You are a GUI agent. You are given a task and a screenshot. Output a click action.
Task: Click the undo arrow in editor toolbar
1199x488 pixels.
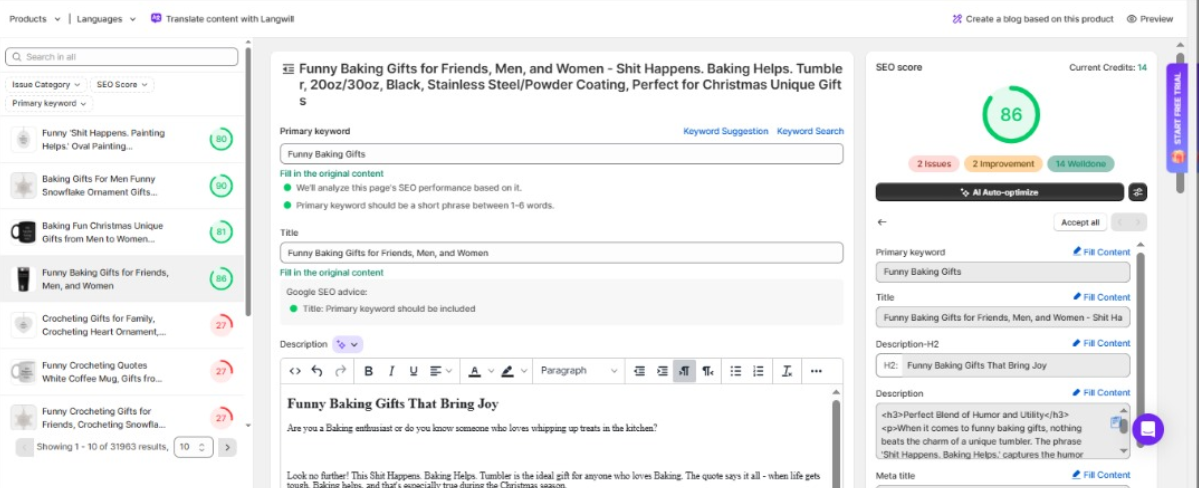[317, 371]
